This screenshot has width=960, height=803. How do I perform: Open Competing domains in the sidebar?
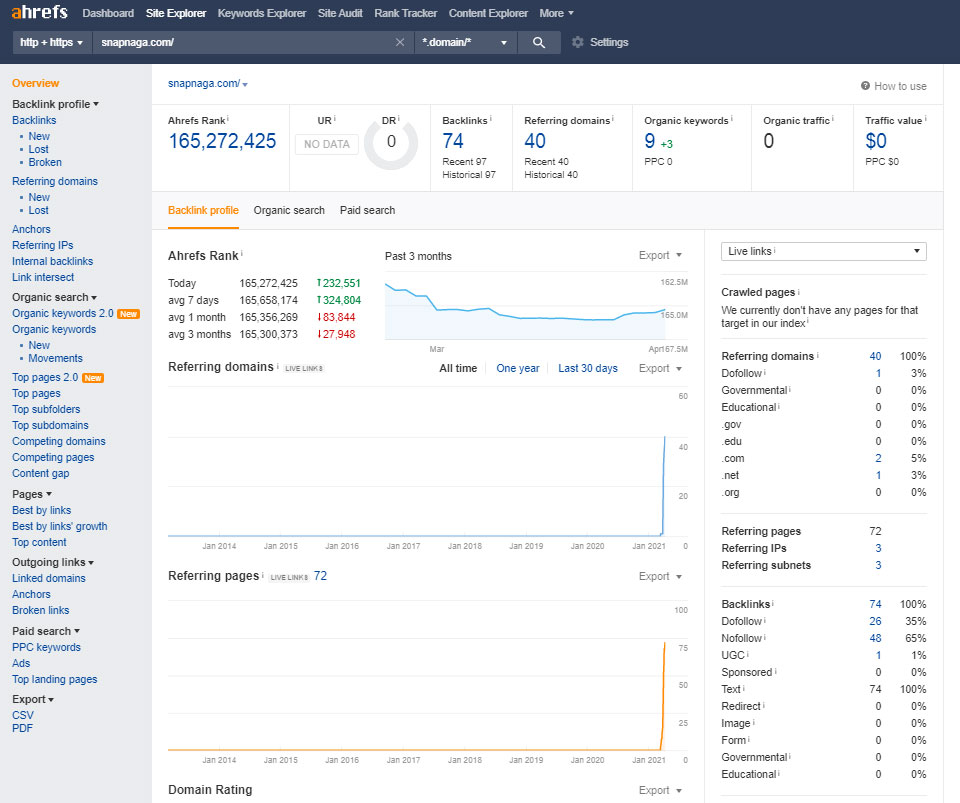click(59, 441)
